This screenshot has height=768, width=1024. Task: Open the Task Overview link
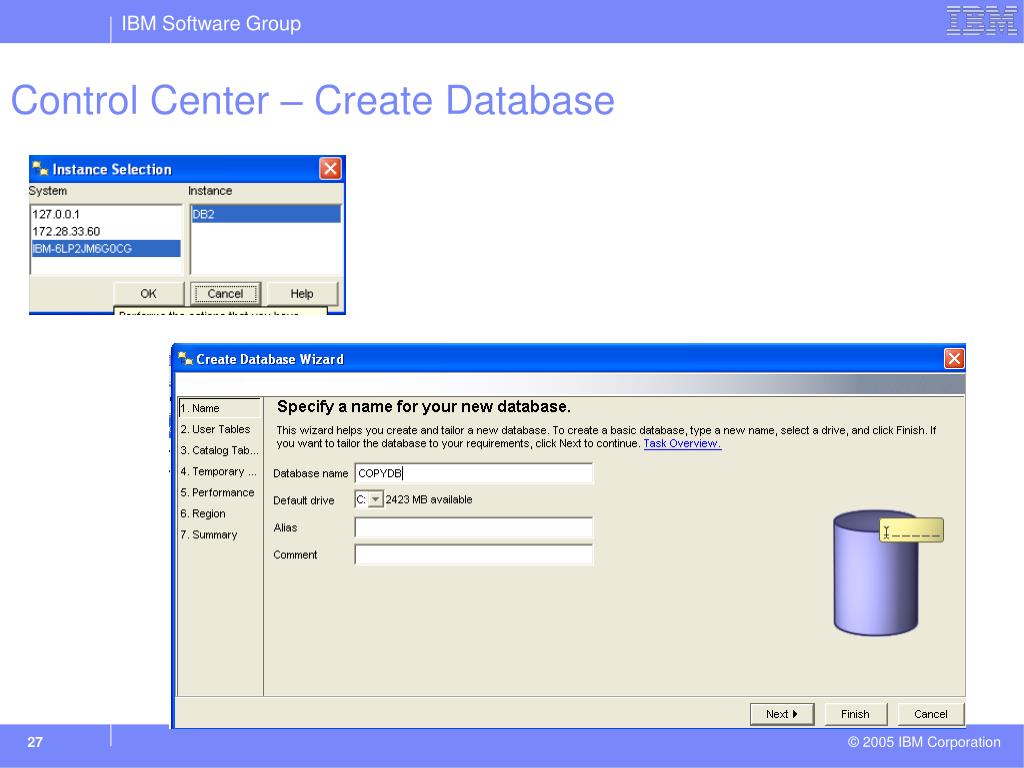682,443
